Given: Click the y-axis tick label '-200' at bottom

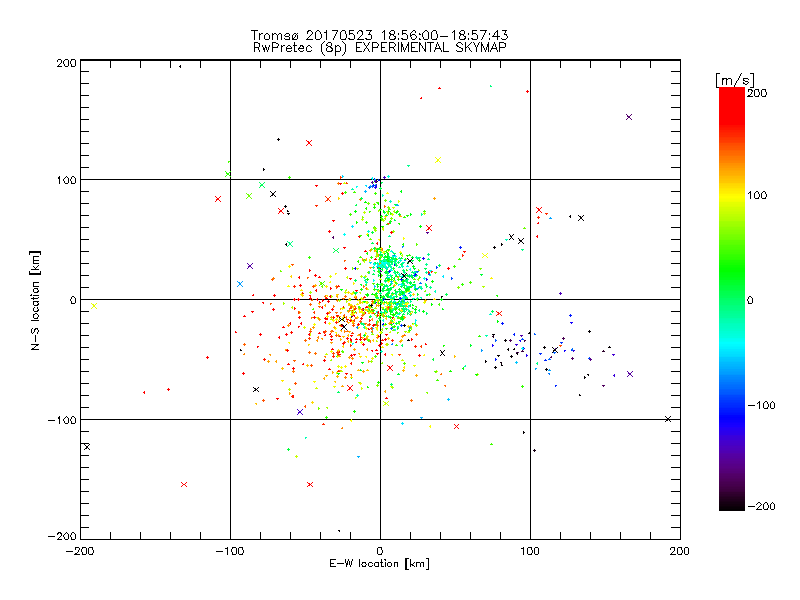Looking at the screenshot, I should pyautogui.click(x=62, y=536).
